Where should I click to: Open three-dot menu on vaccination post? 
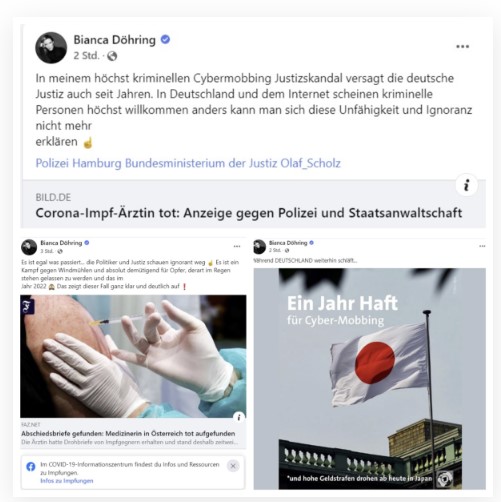[x=237, y=246]
